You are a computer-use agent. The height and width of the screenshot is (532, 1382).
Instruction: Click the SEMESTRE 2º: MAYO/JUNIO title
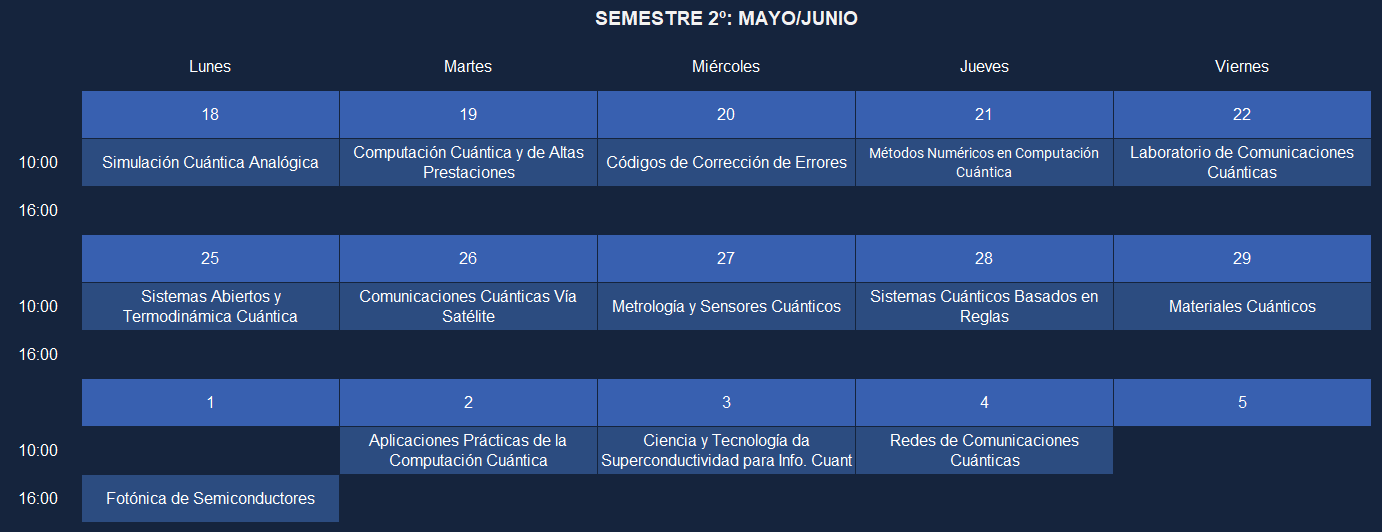(x=726, y=18)
